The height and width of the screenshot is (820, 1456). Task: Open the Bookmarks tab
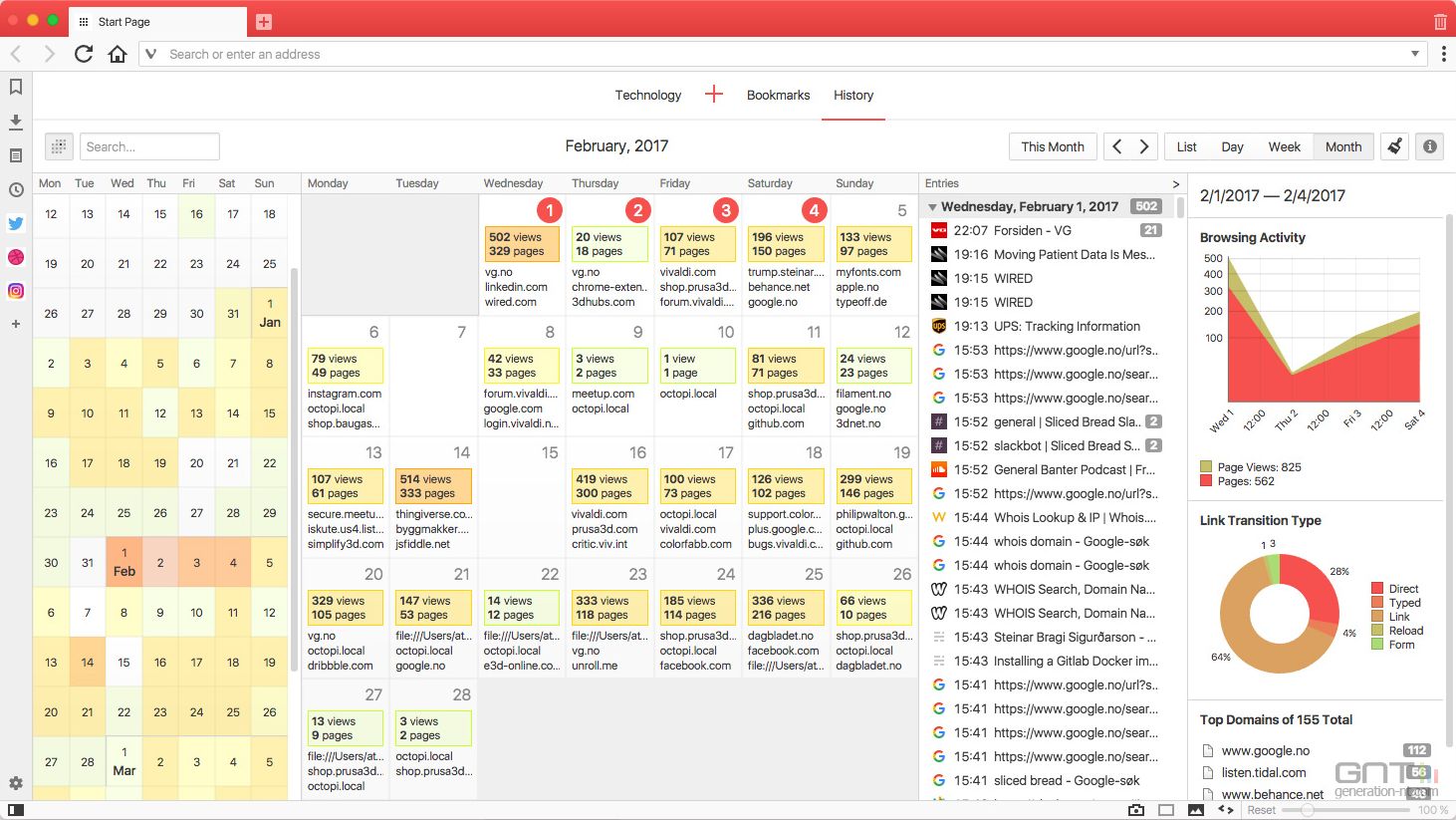[779, 95]
